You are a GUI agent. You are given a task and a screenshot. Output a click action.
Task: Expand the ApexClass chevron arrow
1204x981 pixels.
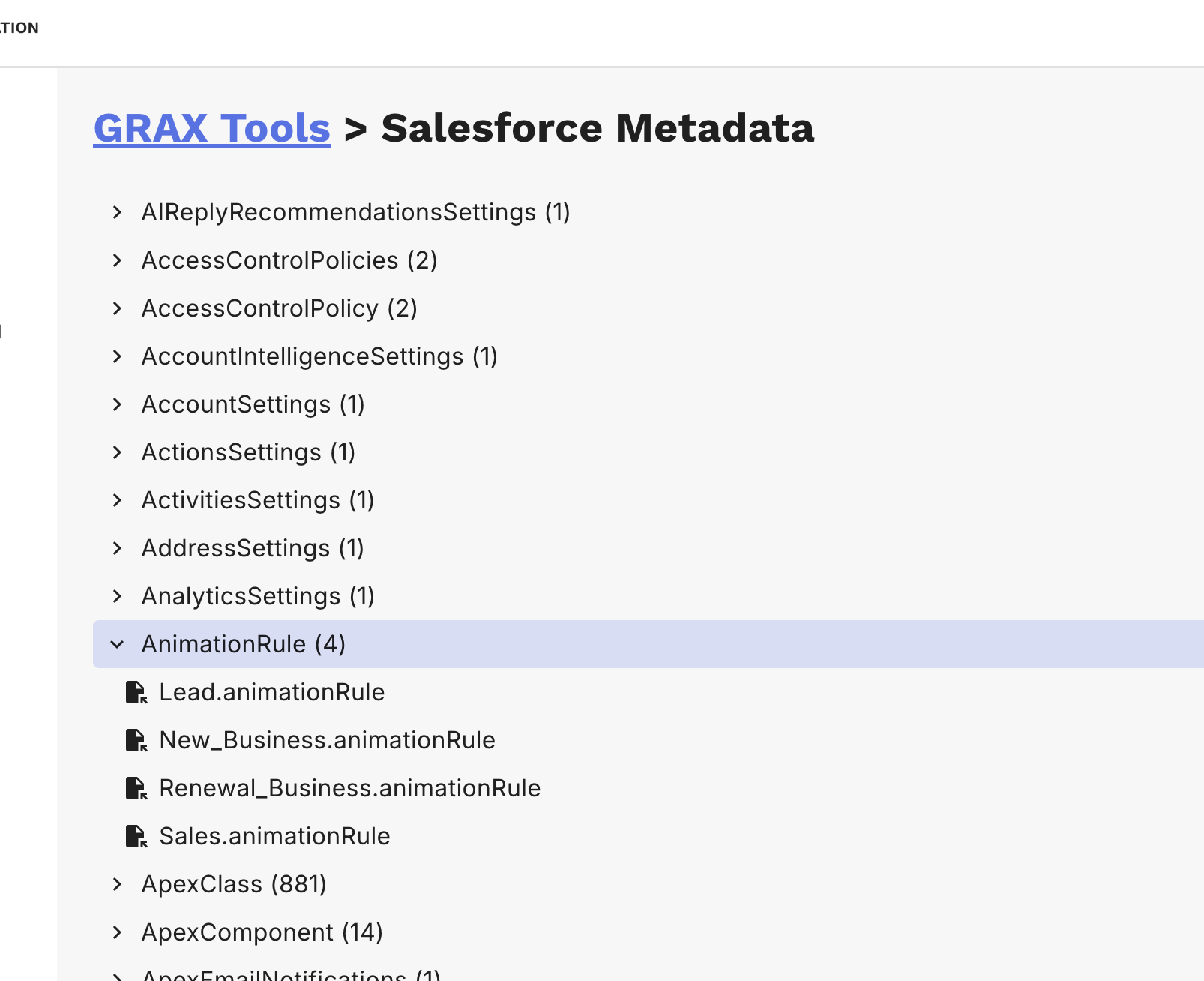click(117, 884)
